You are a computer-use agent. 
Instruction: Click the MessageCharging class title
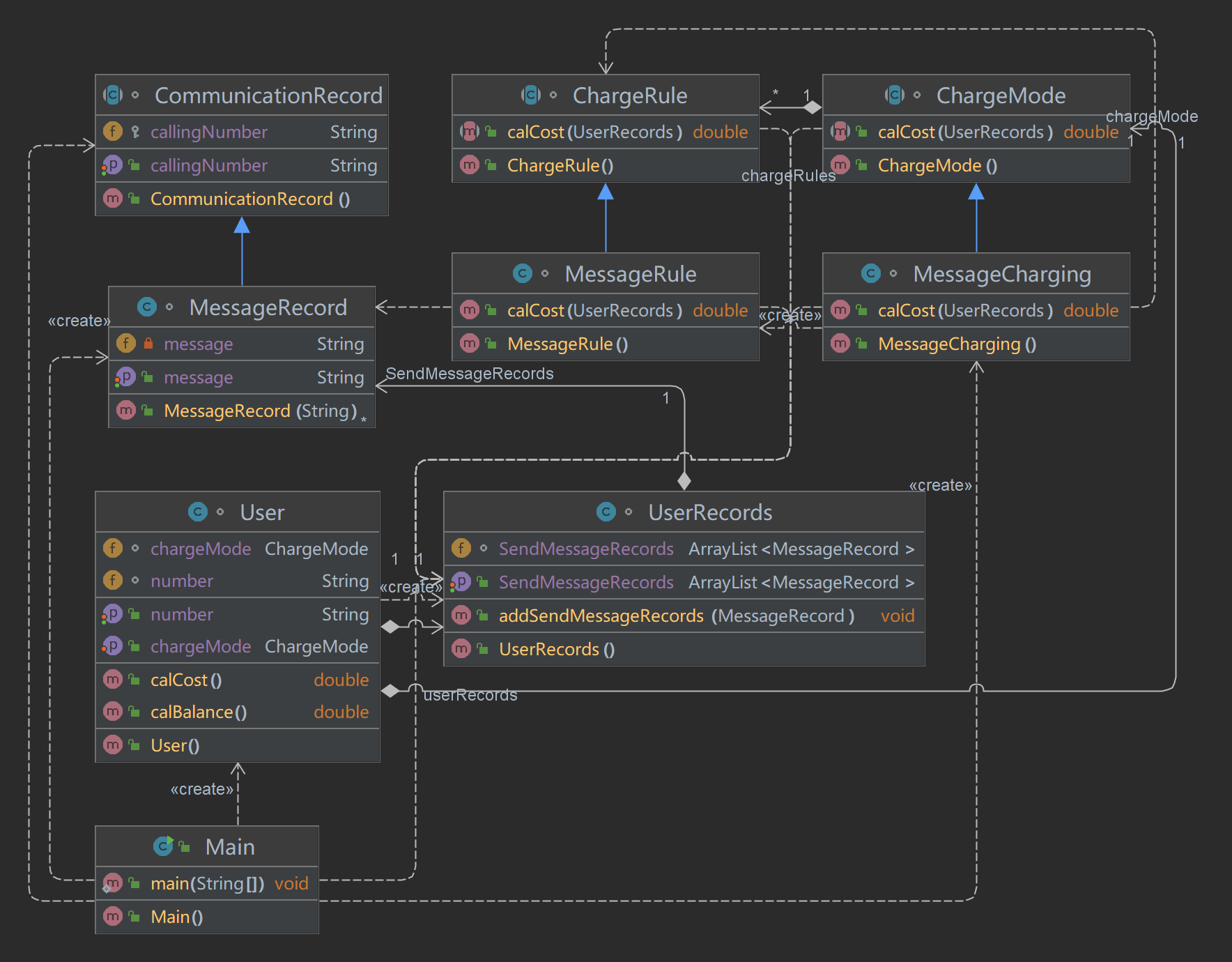[x=1002, y=275]
